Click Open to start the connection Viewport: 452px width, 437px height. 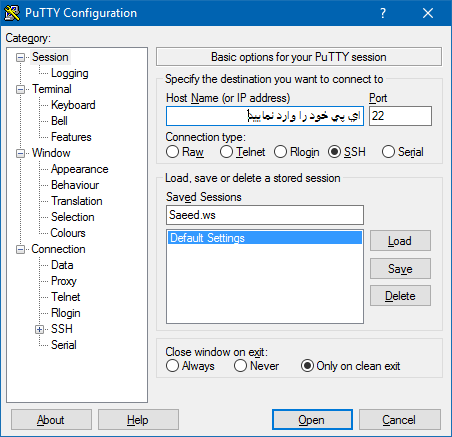312,420
